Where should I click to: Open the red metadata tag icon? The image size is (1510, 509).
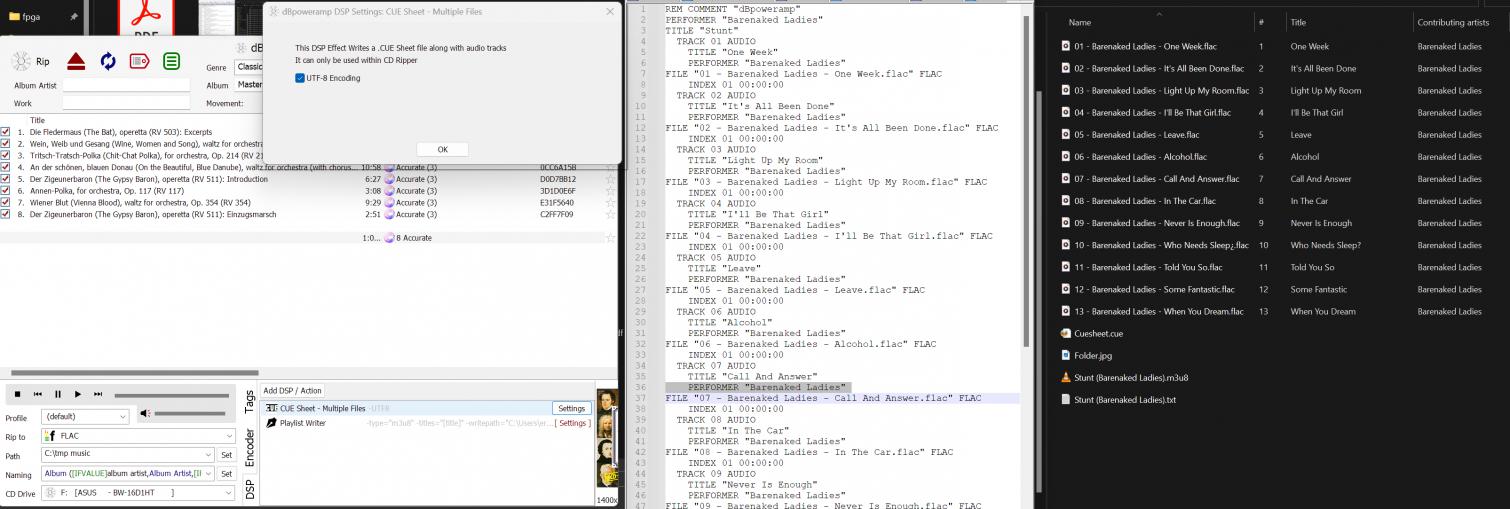click(x=139, y=61)
